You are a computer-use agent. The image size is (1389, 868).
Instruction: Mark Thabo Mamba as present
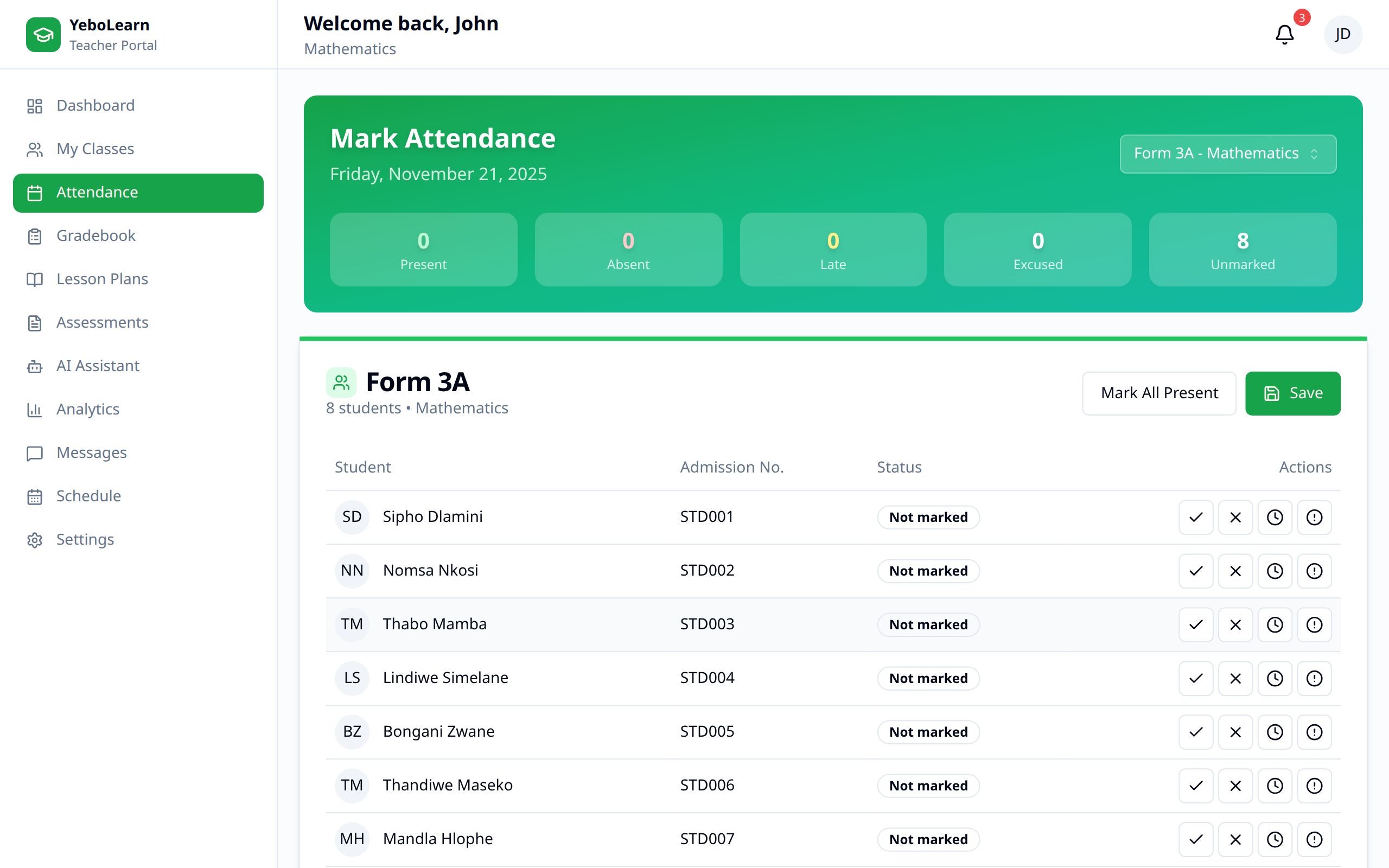(1196, 624)
